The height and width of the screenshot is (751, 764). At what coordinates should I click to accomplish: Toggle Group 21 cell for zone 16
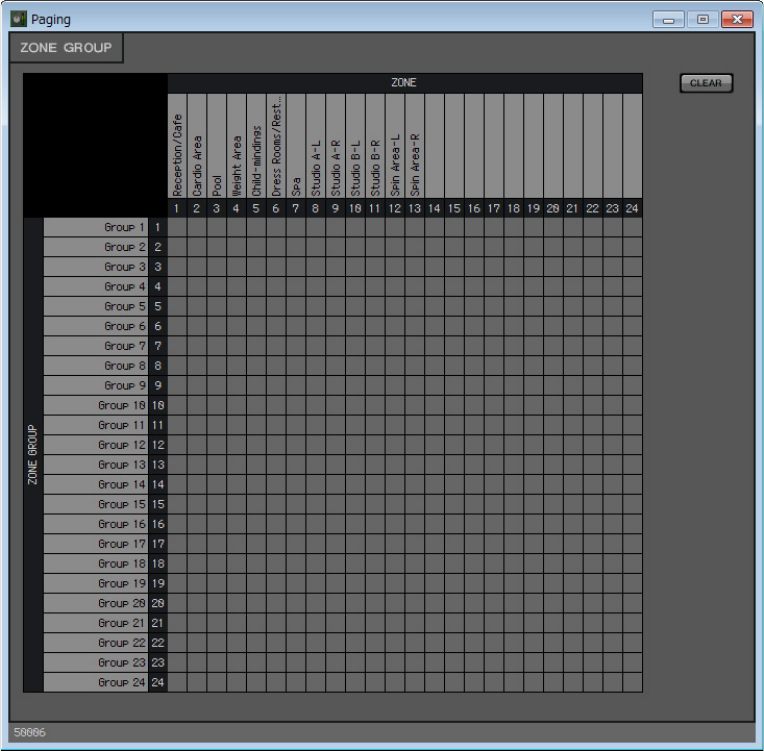(x=474, y=623)
